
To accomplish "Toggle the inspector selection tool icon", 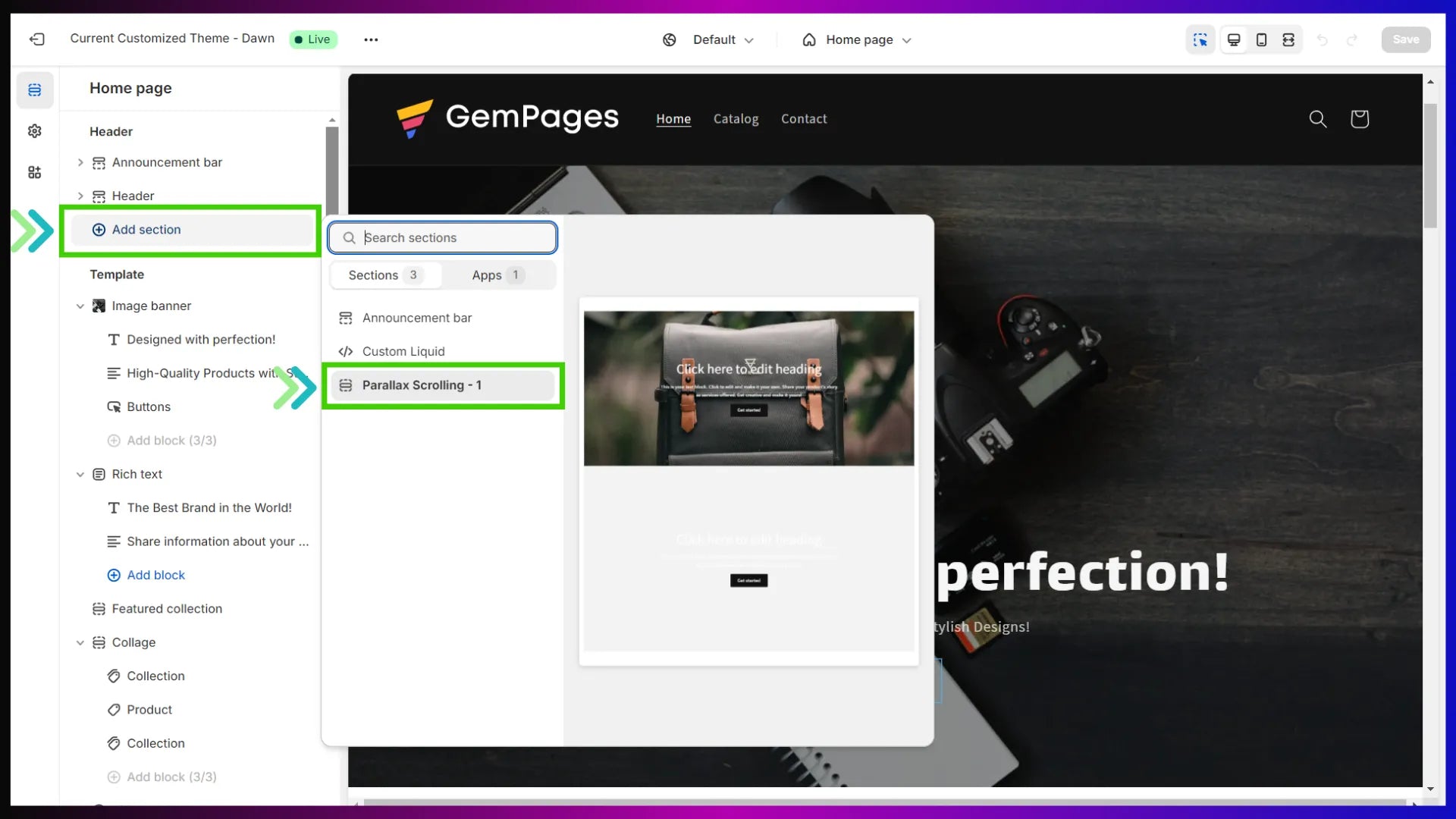I will (x=1200, y=39).
